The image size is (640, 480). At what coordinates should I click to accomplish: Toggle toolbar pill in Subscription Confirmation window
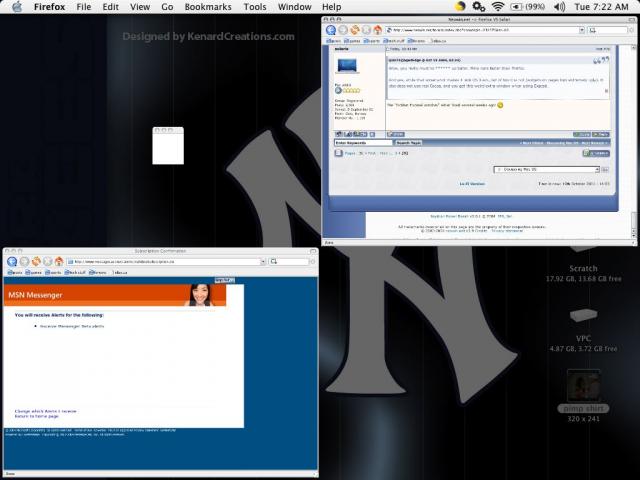(313, 251)
